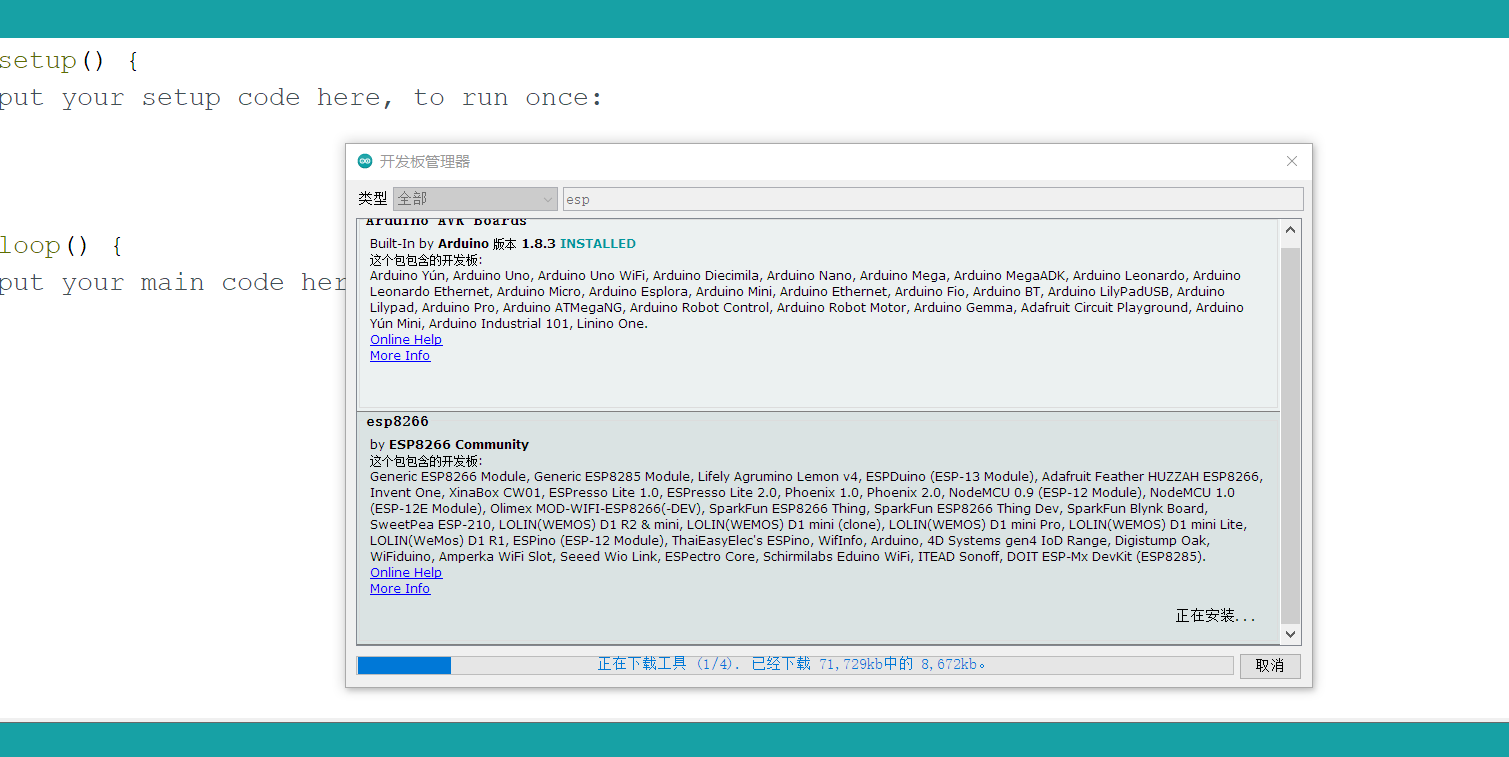Click the 正在安装 installing status text
Image resolution: width=1509 pixels, height=757 pixels.
(1215, 616)
